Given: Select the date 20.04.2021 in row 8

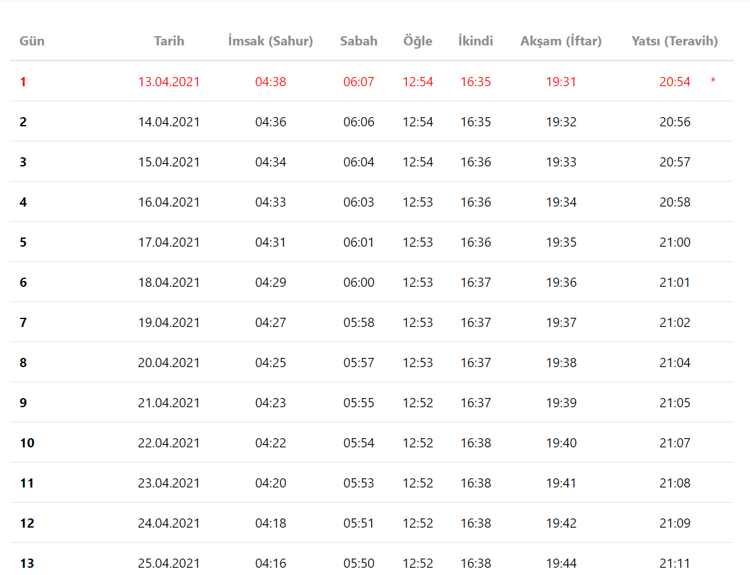Looking at the screenshot, I should point(169,363).
